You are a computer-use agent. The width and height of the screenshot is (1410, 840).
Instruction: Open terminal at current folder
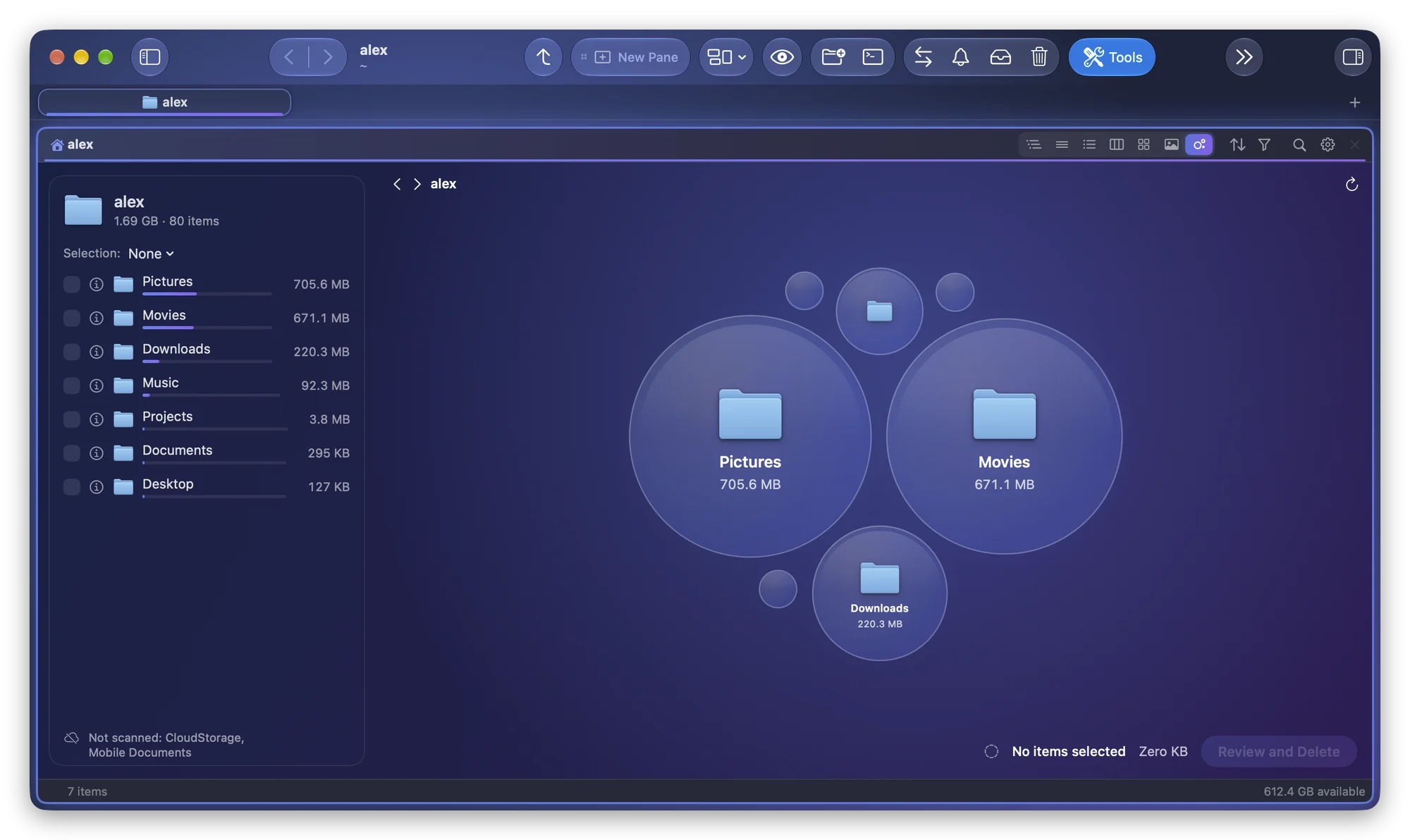click(x=873, y=57)
